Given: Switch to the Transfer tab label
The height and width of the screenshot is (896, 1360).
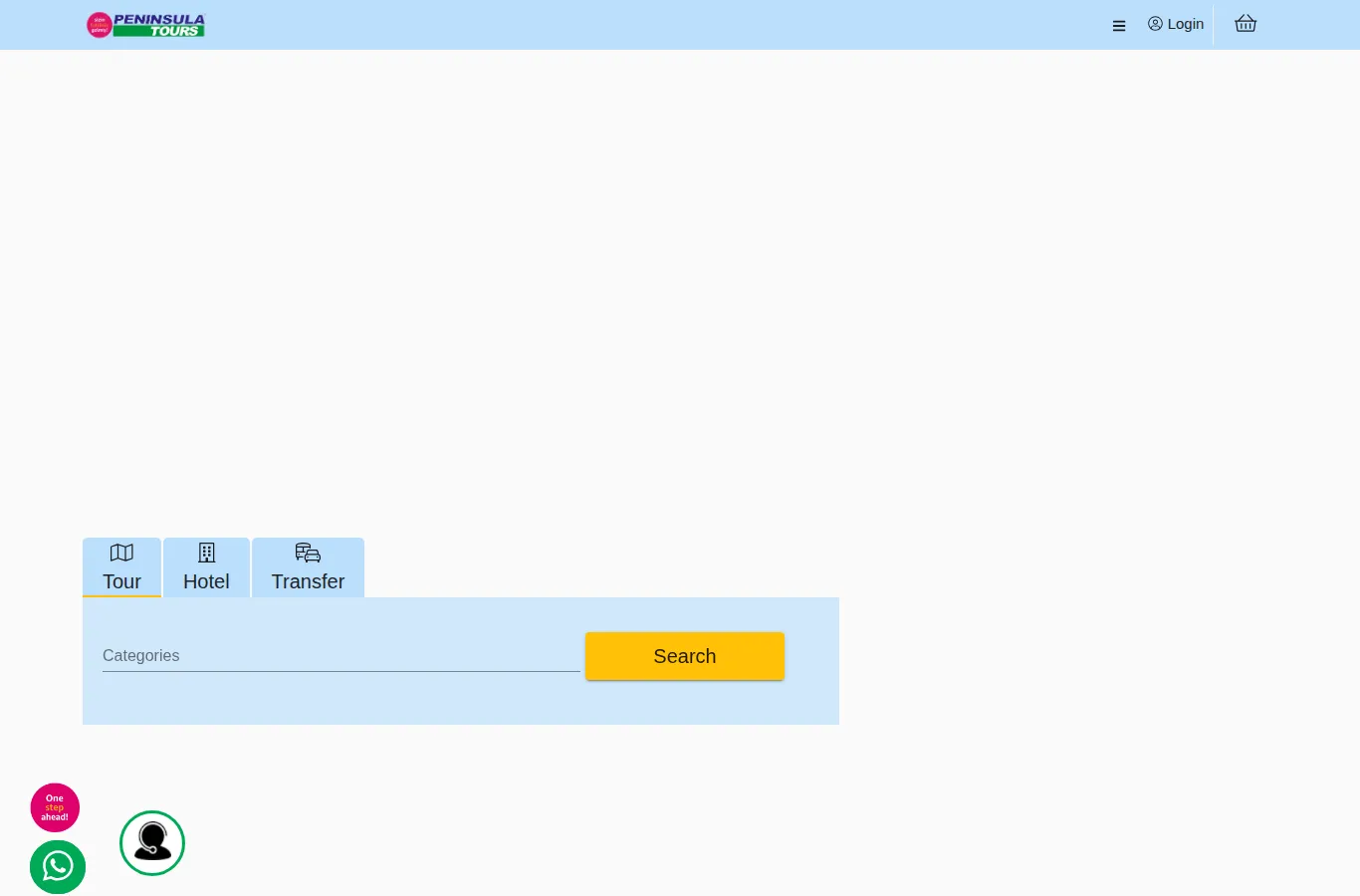Looking at the screenshot, I should pos(308,581).
